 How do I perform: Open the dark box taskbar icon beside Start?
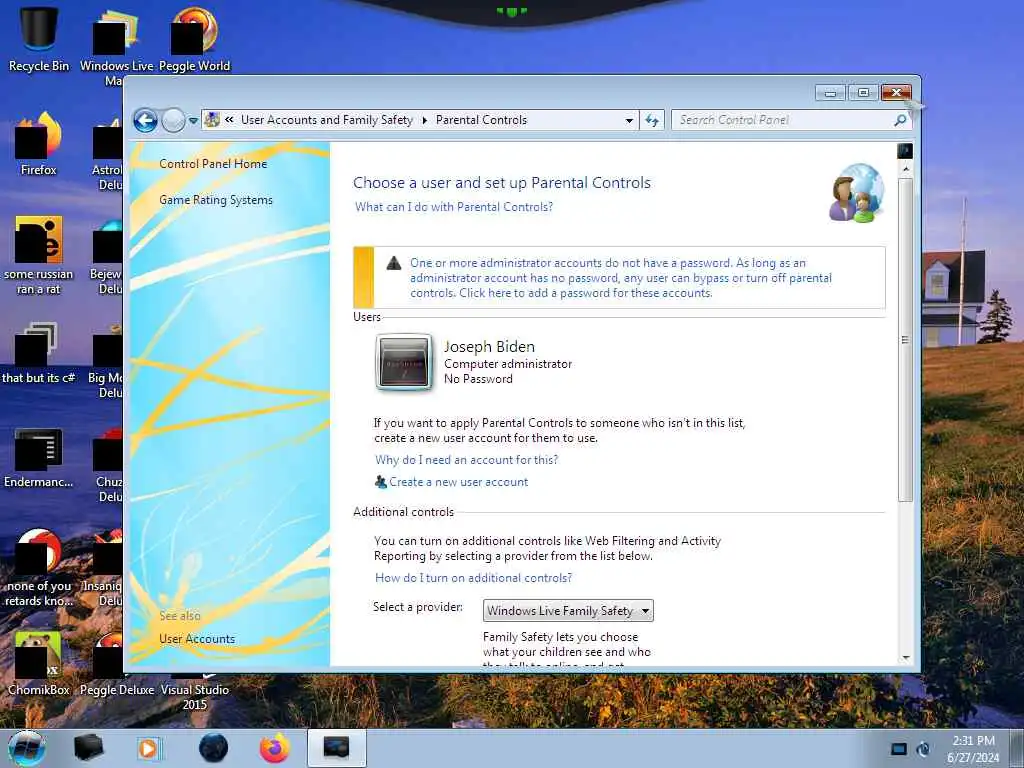click(x=88, y=748)
